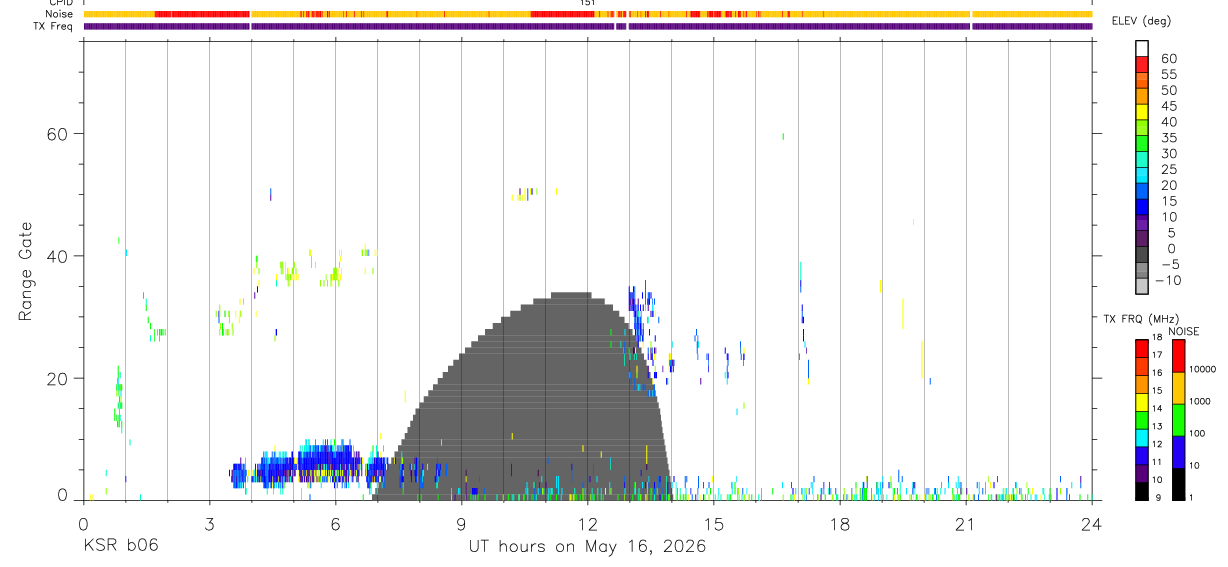Click the purple TX Freq strip above plot

[588, 26]
